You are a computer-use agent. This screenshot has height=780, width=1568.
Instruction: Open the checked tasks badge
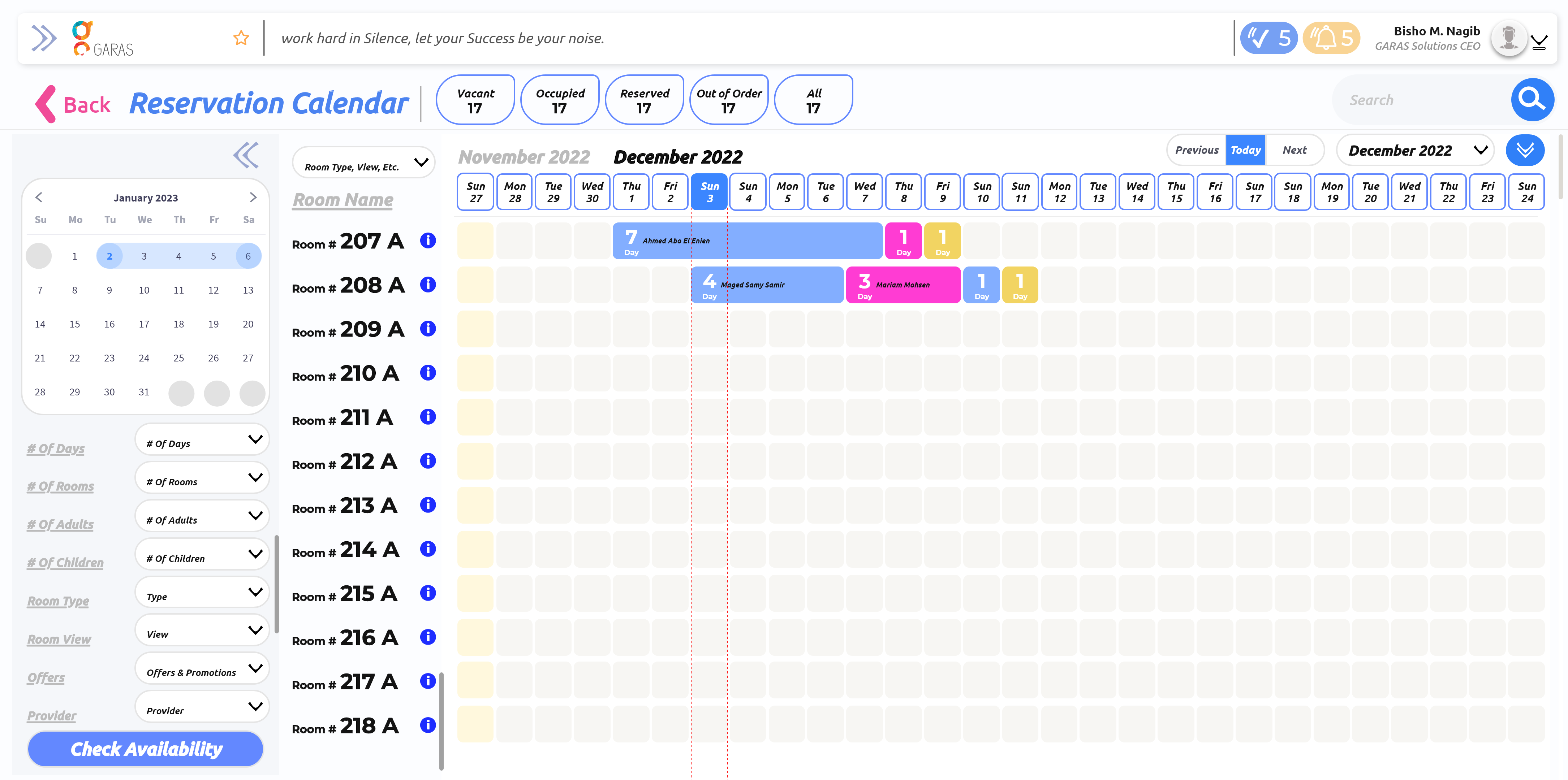[x=1268, y=38]
